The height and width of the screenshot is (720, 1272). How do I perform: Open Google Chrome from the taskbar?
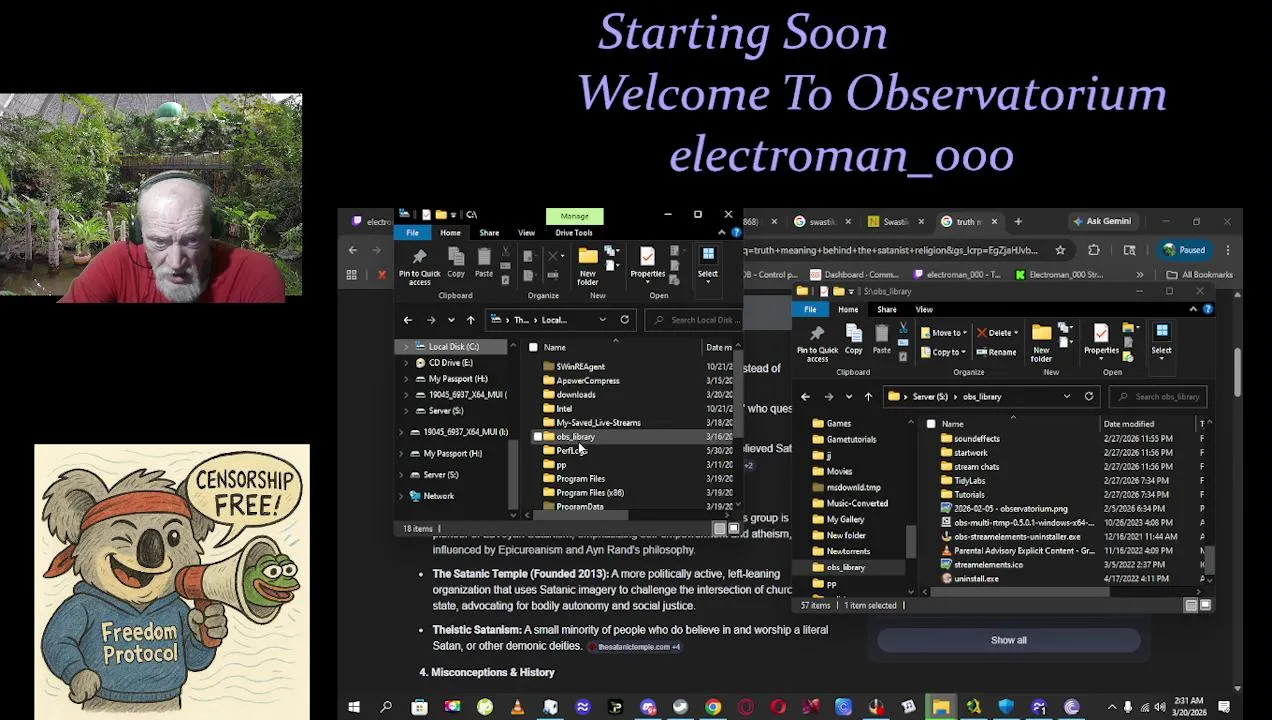point(713,708)
